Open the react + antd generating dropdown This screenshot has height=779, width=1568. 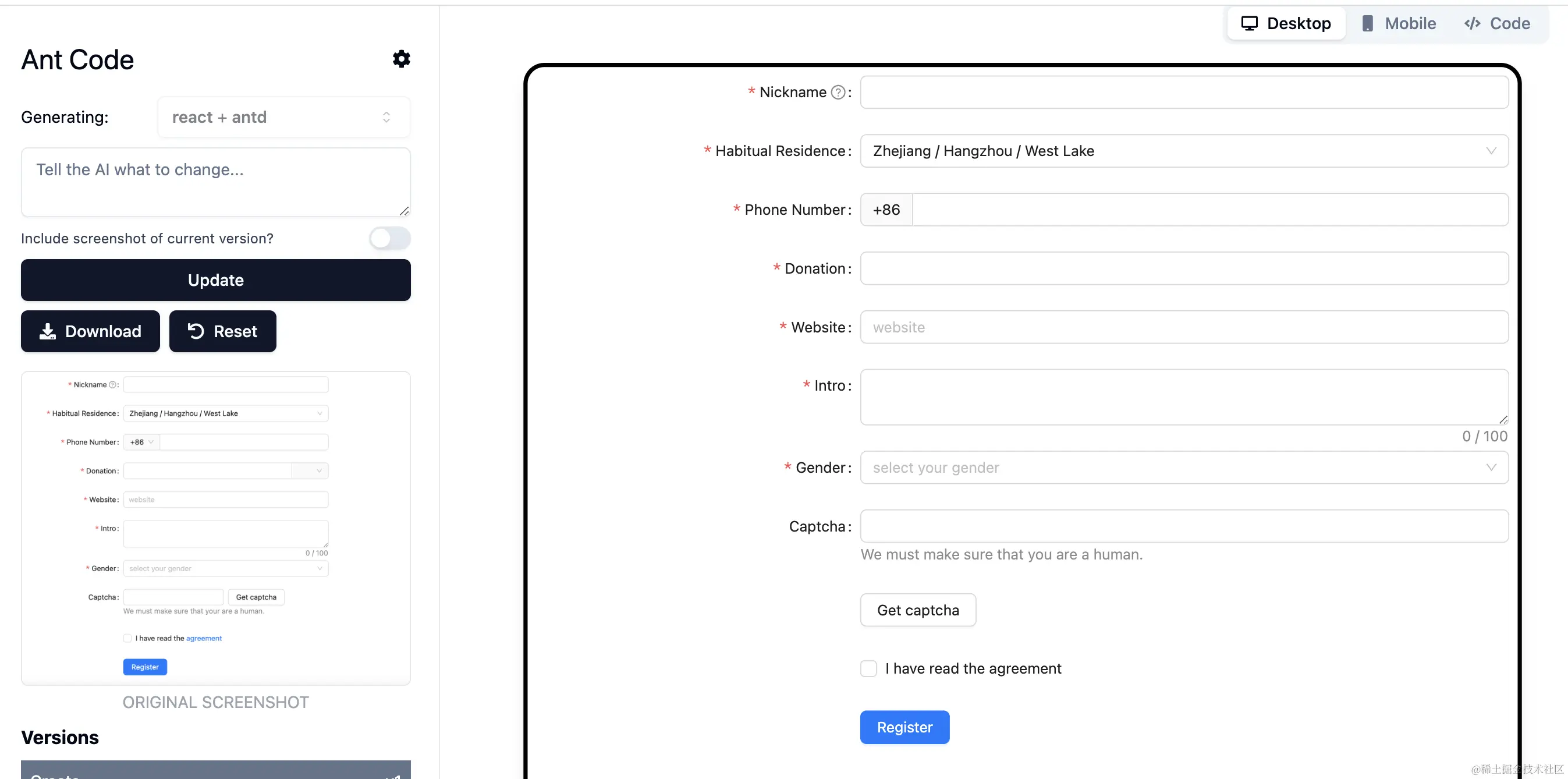pyautogui.click(x=283, y=117)
